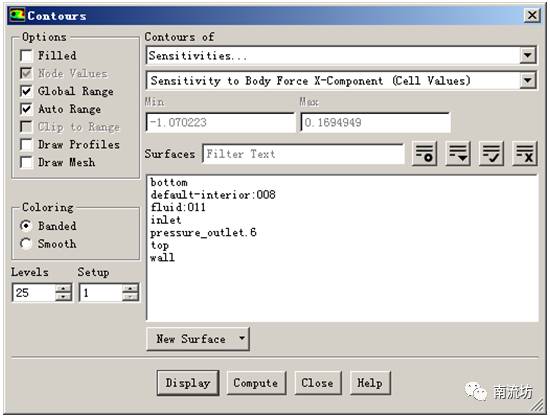Open Help for the Contours dialog
This screenshot has height=417, width=550.
pyautogui.click(x=370, y=383)
